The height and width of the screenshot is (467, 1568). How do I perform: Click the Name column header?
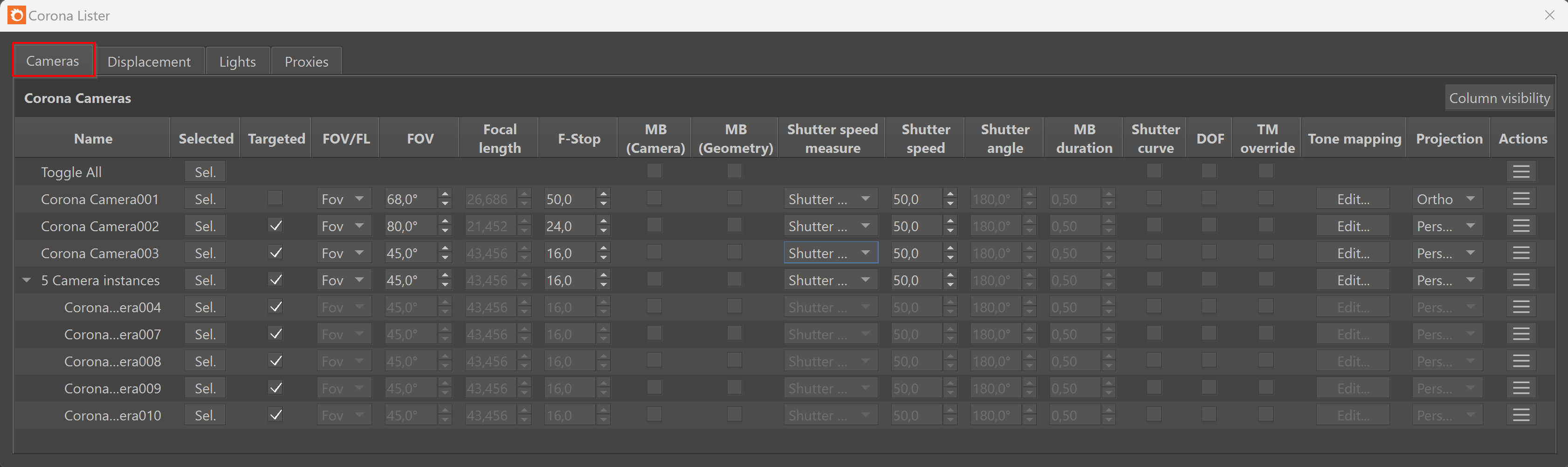tap(93, 138)
